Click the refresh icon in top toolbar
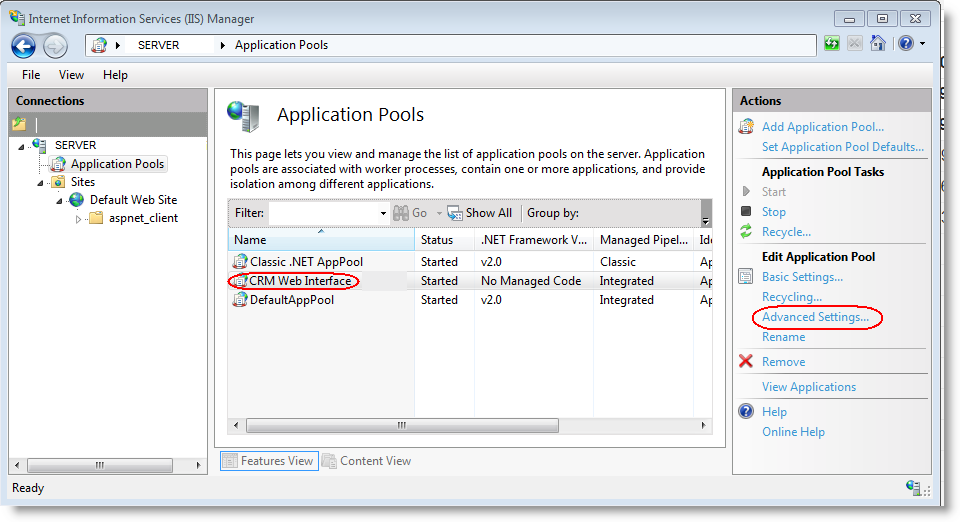The image size is (960, 522). click(x=832, y=44)
